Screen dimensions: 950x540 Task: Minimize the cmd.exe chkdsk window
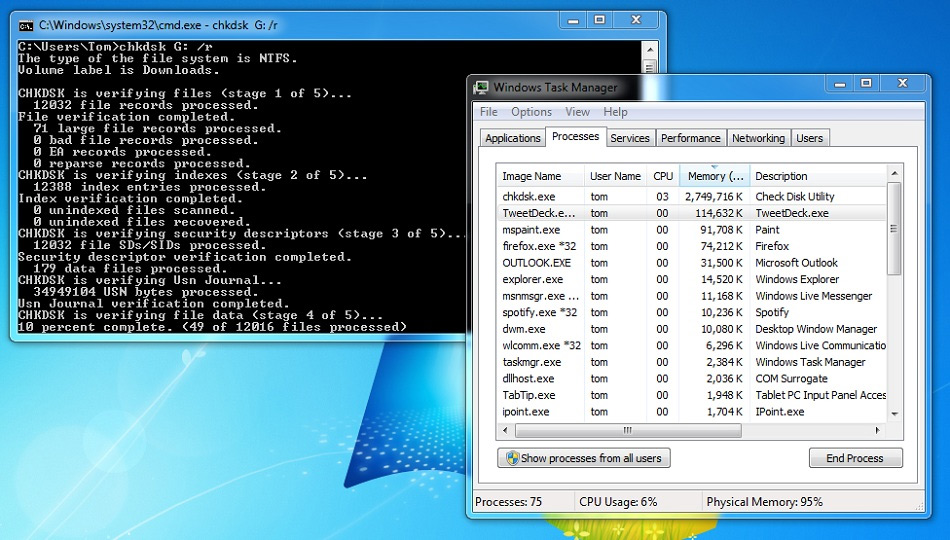pyautogui.click(x=573, y=20)
